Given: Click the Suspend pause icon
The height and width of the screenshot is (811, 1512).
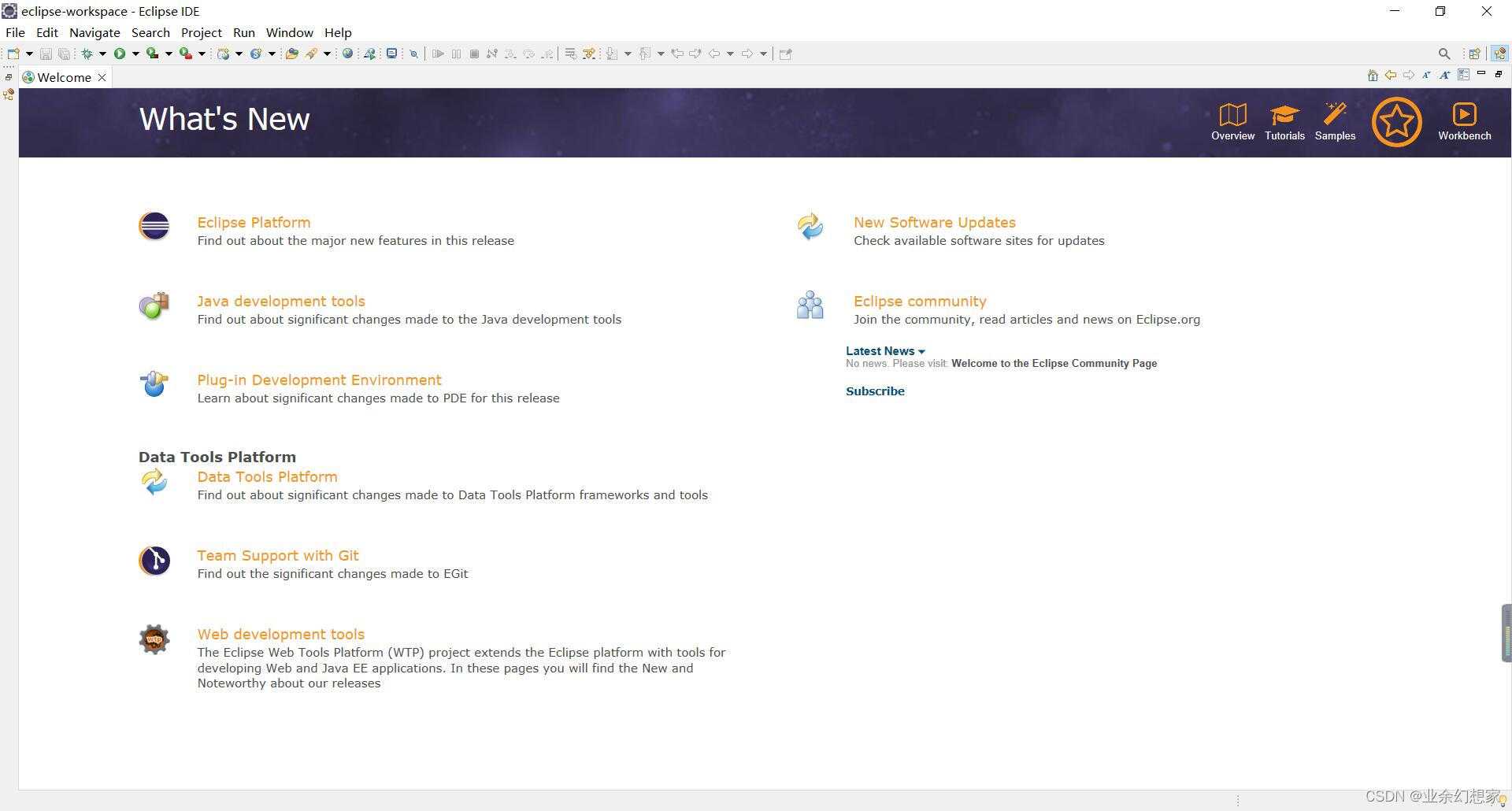Looking at the screenshot, I should click(x=456, y=54).
